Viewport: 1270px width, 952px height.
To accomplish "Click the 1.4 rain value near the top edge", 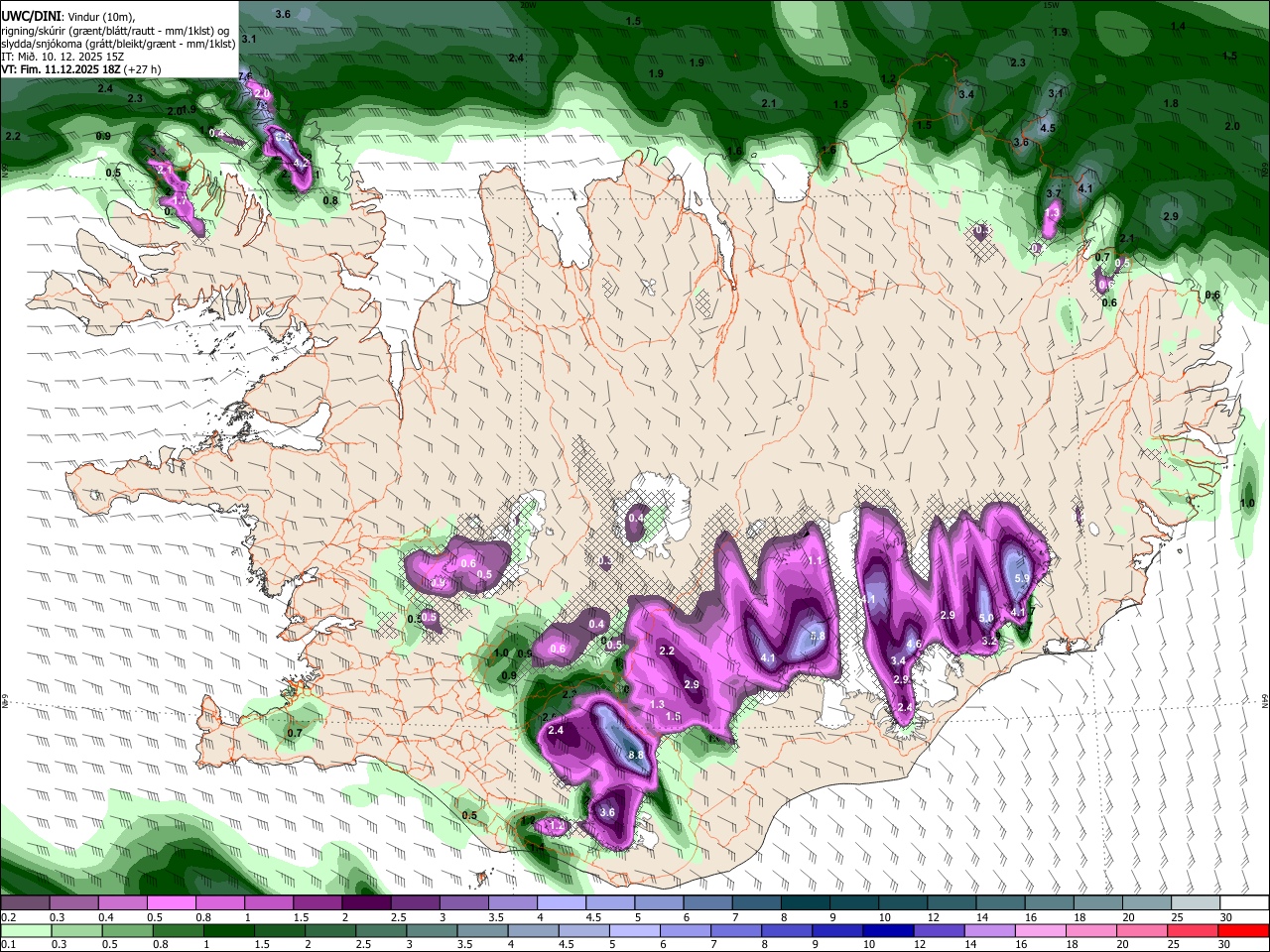I will 1178,27.
